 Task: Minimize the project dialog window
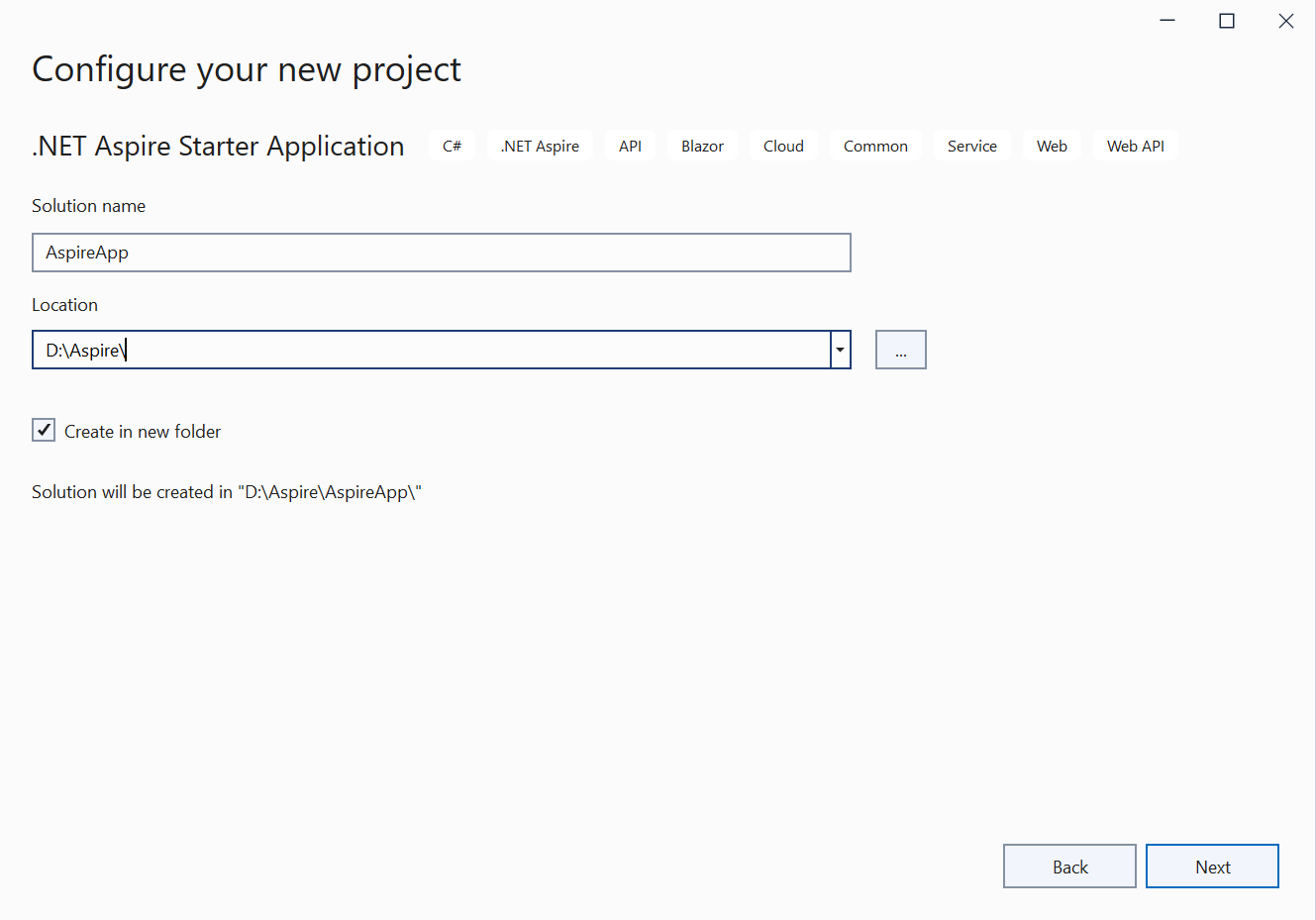pyautogui.click(x=1167, y=21)
